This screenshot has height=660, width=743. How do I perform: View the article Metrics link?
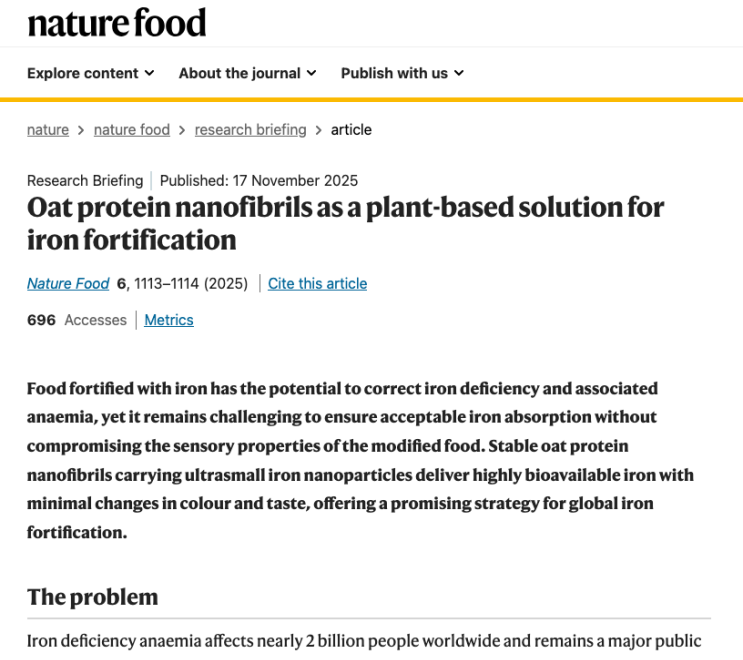[169, 320]
